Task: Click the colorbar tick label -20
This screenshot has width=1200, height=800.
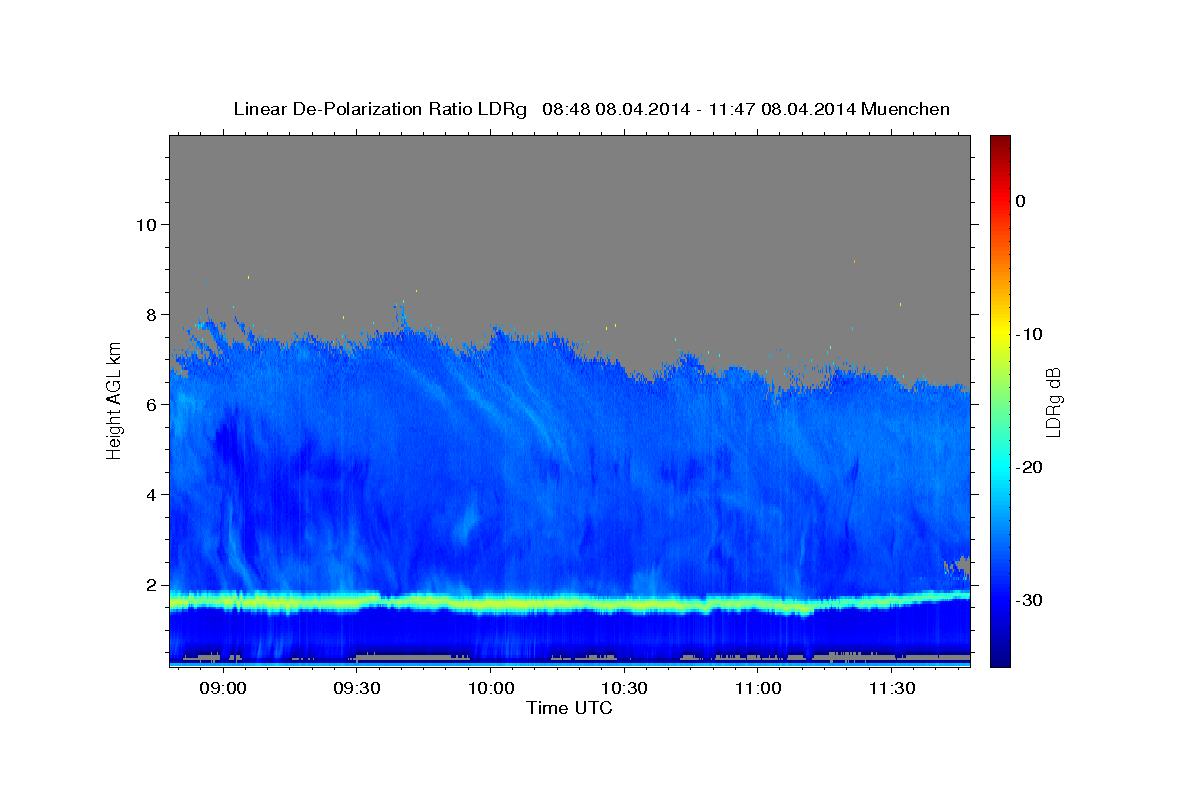Action: (1030, 467)
